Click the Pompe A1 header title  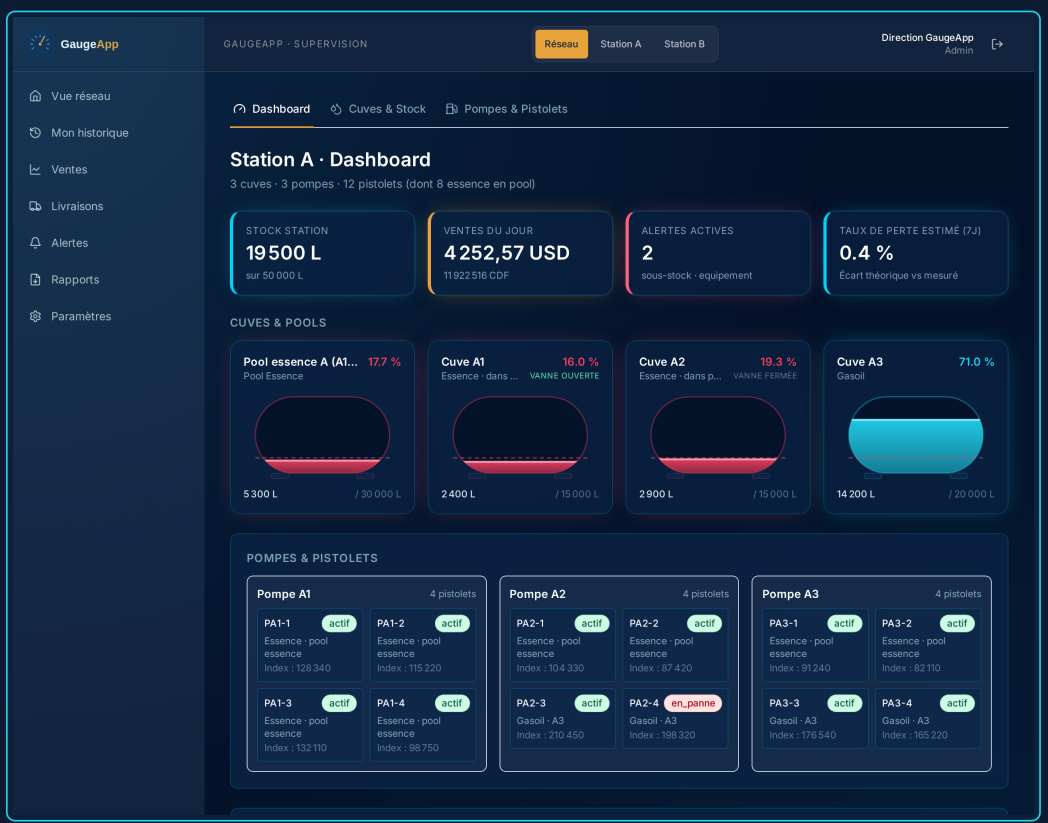[283, 594]
